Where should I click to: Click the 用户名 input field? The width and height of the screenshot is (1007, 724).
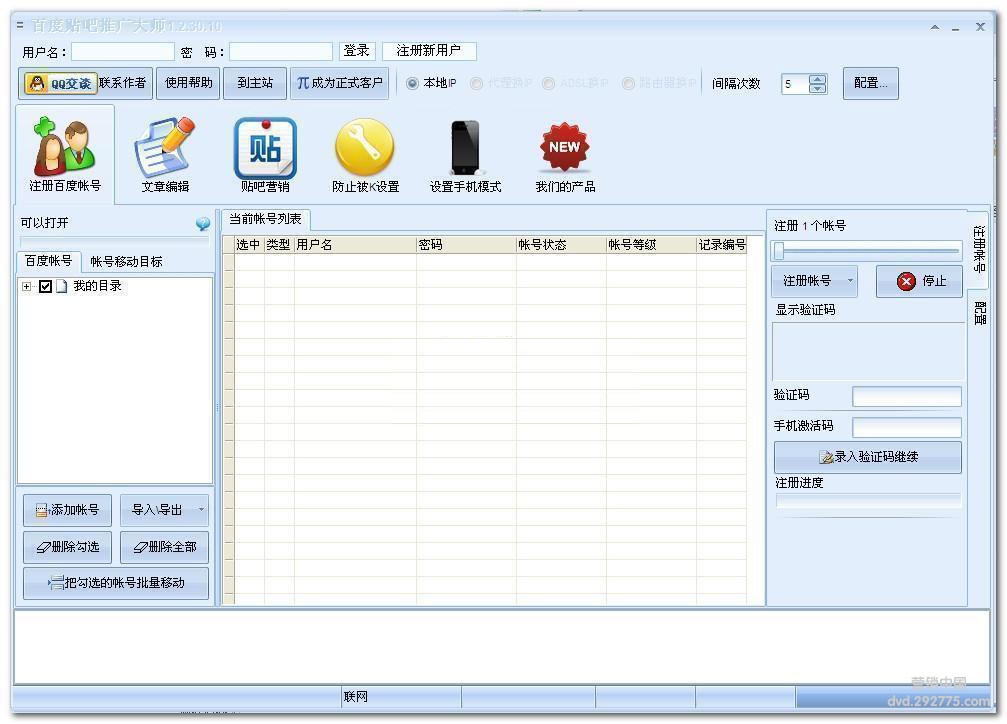122,51
